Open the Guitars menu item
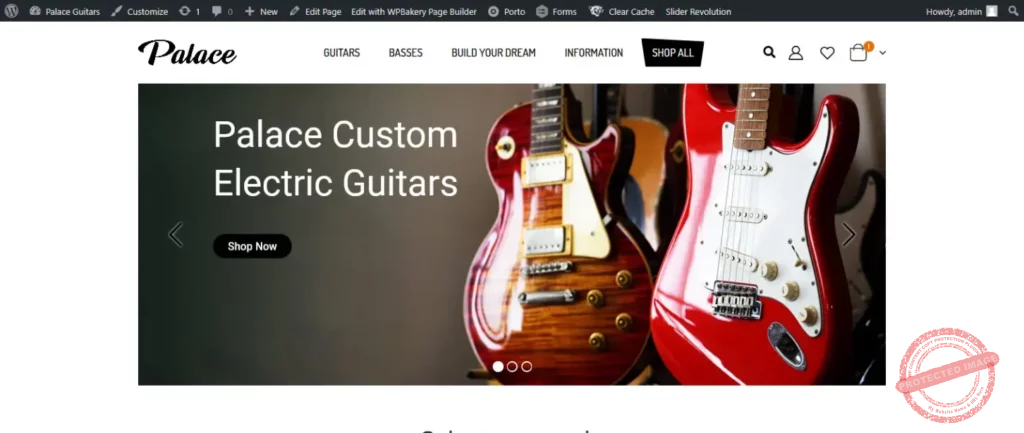The image size is (1024, 433). 342,53
